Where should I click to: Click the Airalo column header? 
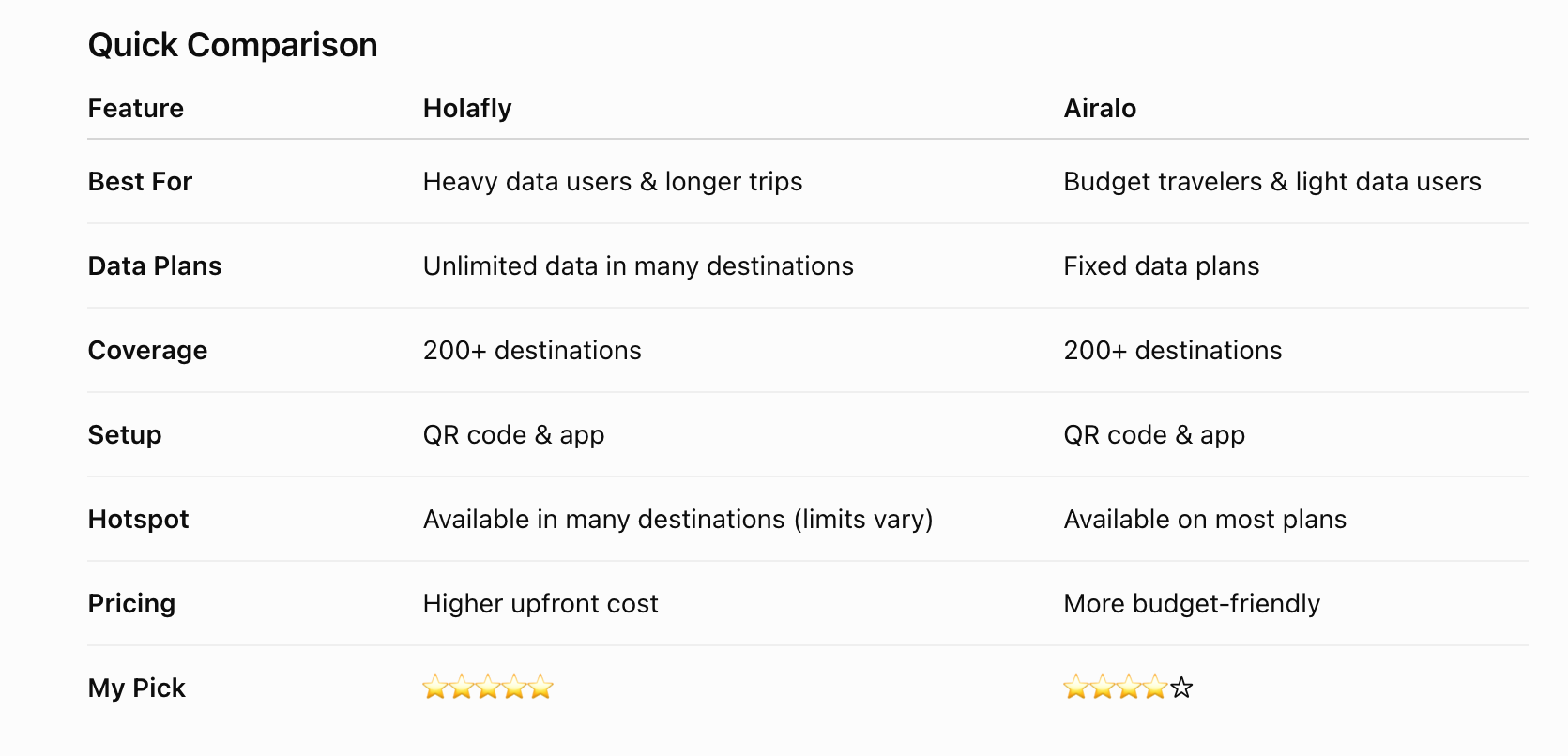[x=1100, y=109]
